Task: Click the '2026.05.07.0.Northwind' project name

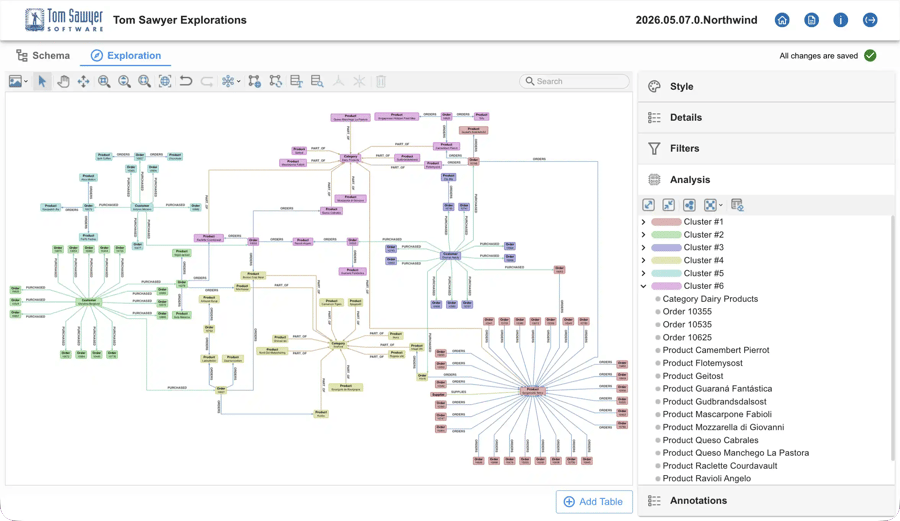Action: pos(696,20)
